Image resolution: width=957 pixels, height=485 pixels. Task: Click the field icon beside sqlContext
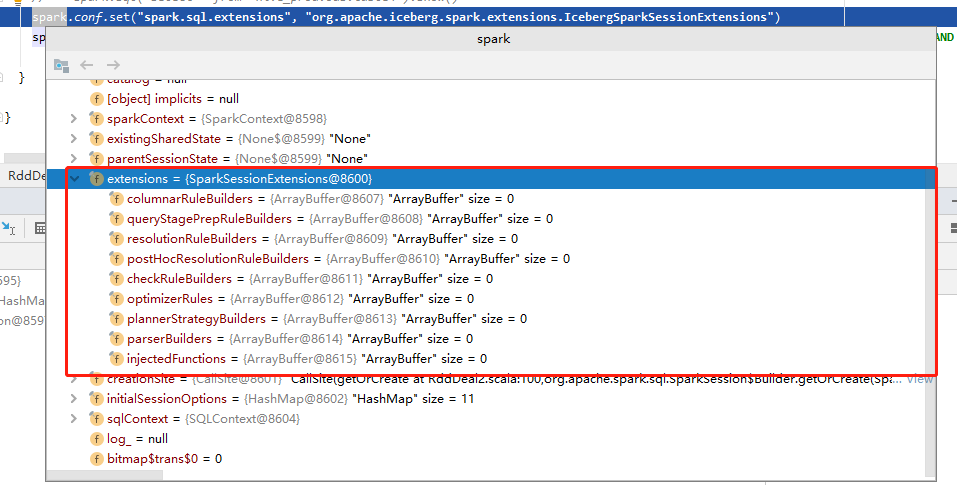(96, 419)
